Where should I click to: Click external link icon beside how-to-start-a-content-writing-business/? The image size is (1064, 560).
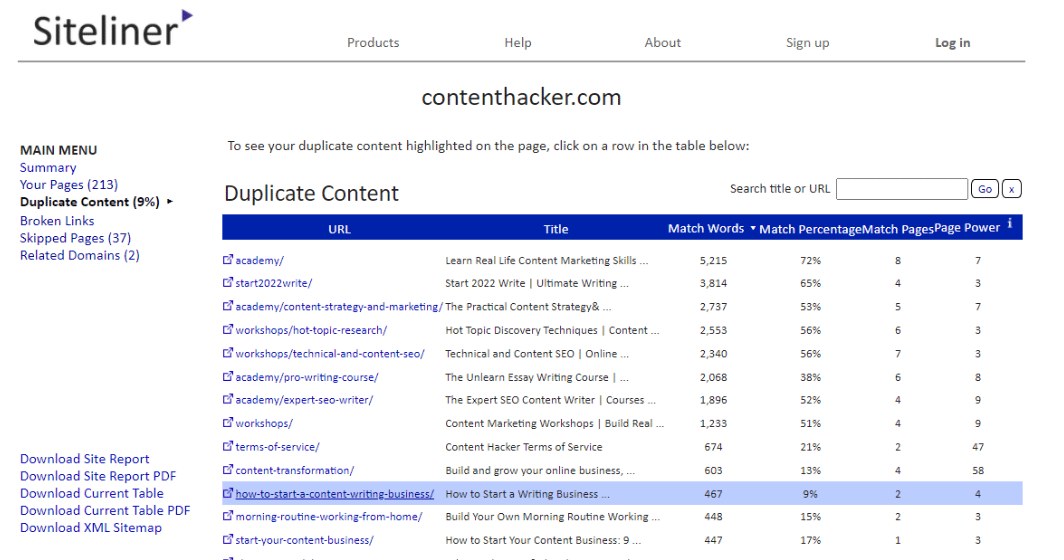click(228, 493)
